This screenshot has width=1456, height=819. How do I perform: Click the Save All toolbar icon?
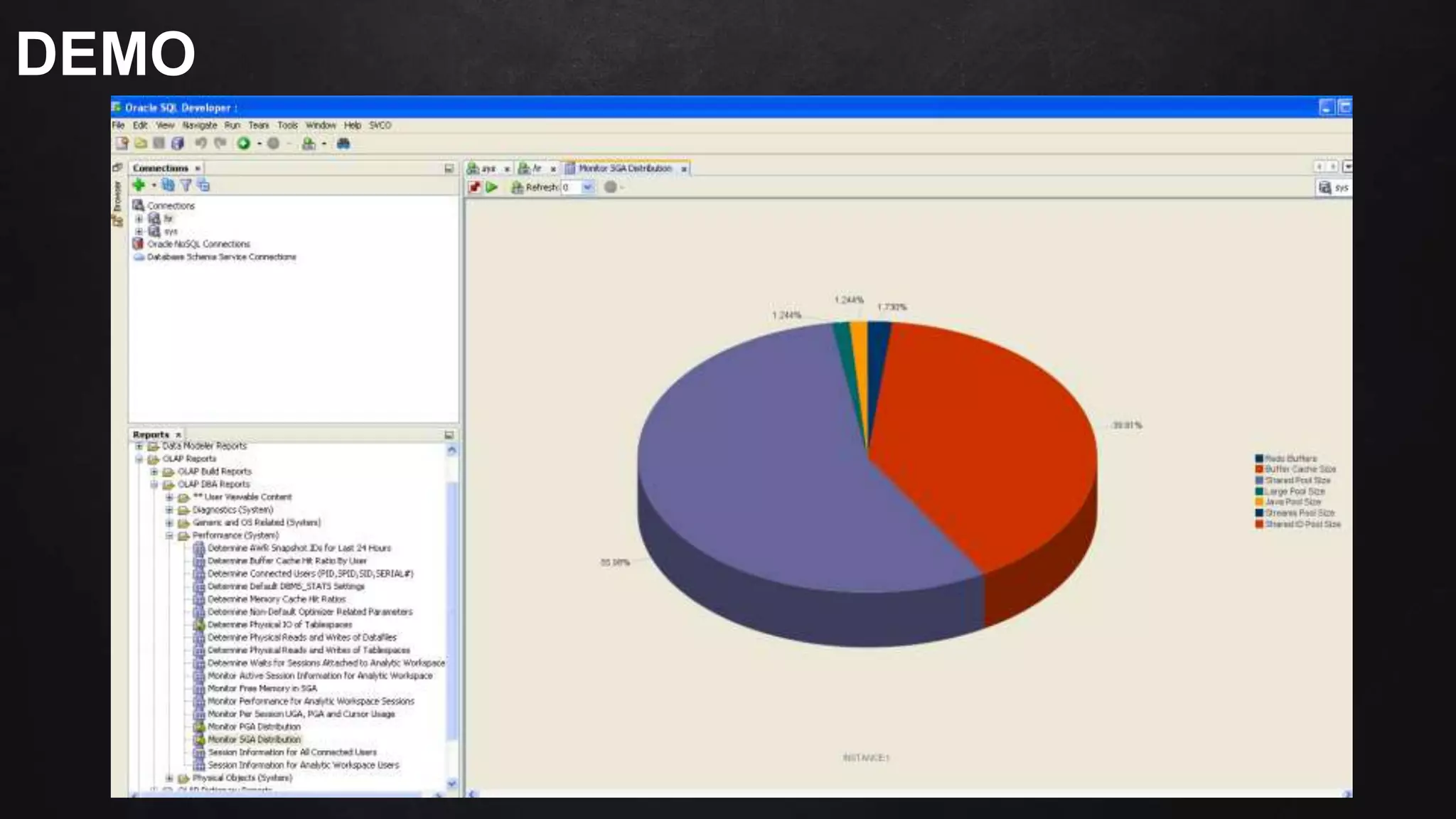click(178, 144)
